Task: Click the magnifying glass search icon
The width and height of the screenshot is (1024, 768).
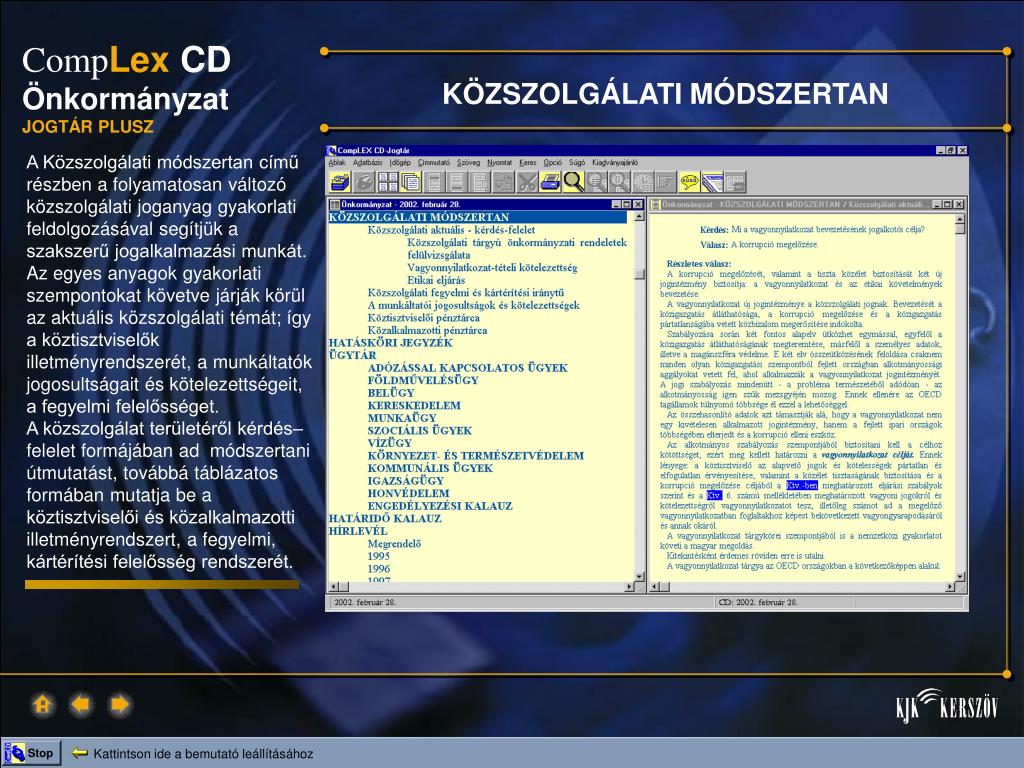Action: tap(573, 182)
